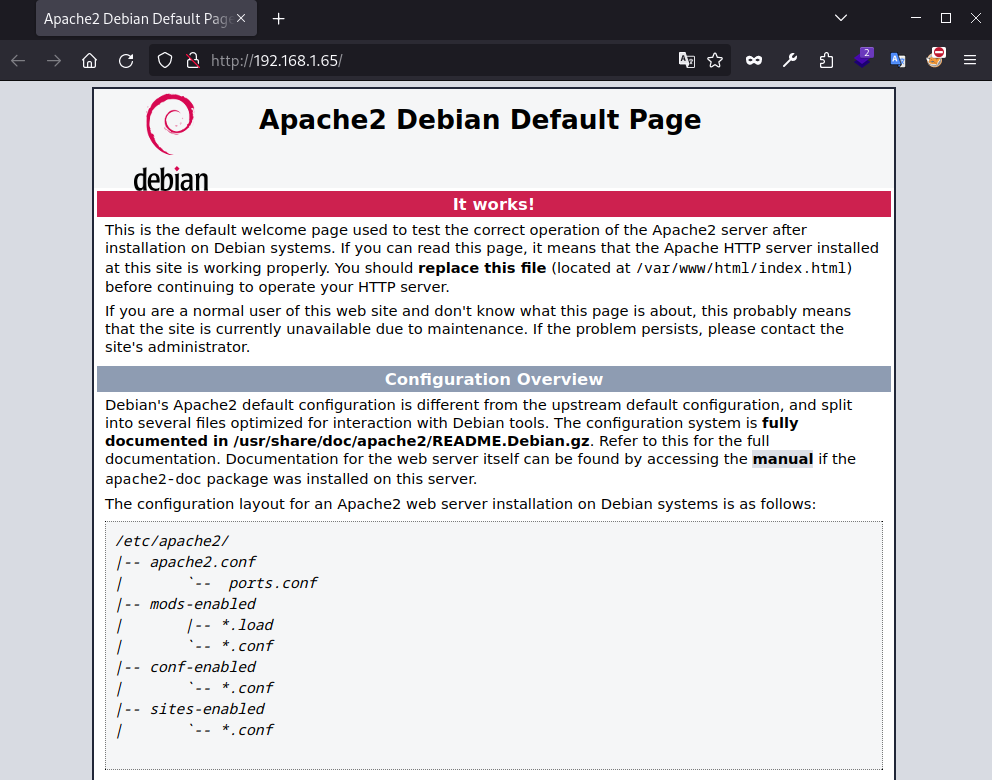992x780 pixels.
Task: Click the sites-enabled tree entry
Action: 207,709
